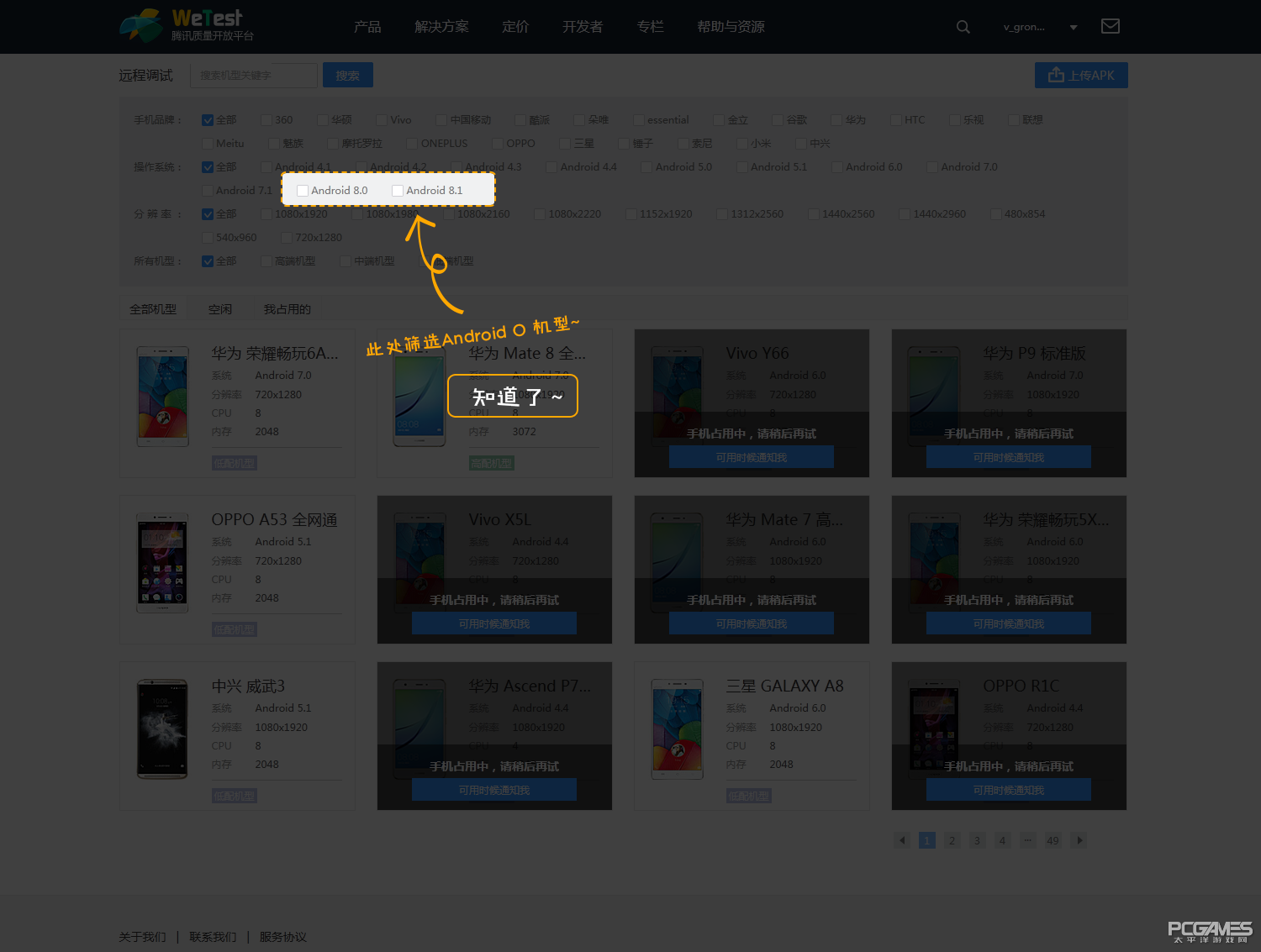The image size is (1261, 952).
Task: Switch to the 空闲 tab
Action: pyautogui.click(x=220, y=309)
